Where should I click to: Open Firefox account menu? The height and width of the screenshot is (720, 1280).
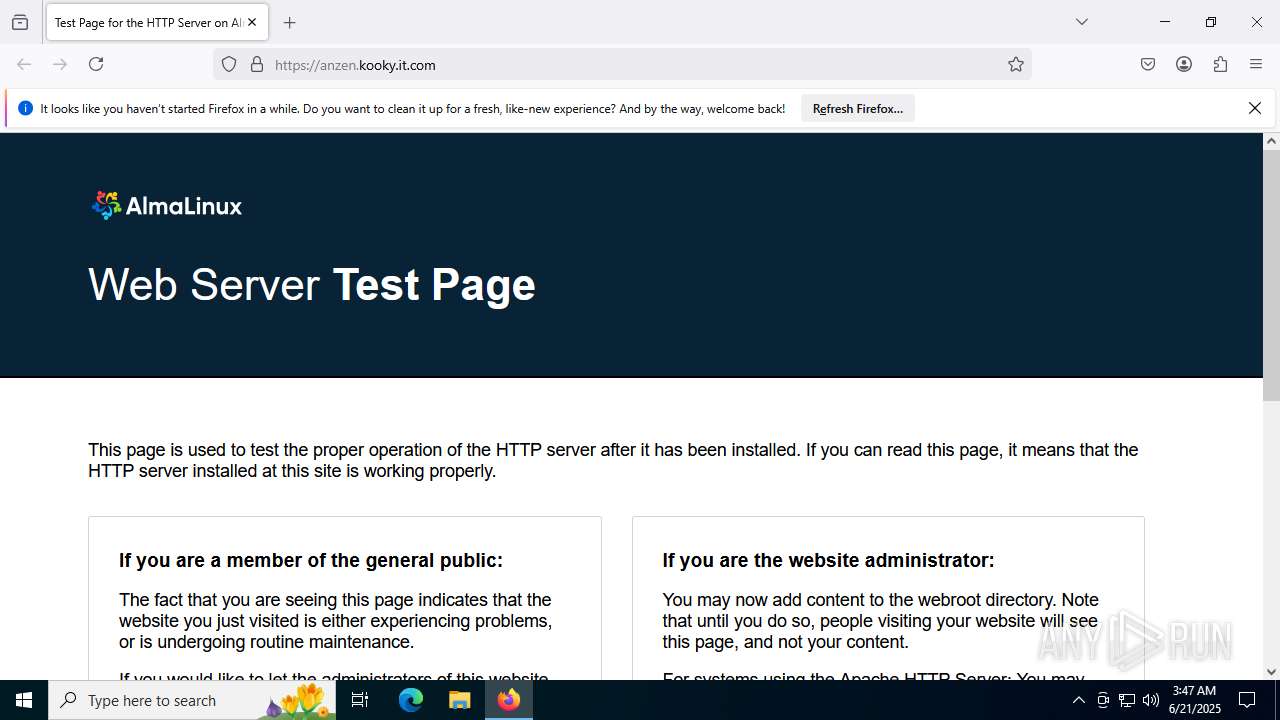tap(1184, 64)
